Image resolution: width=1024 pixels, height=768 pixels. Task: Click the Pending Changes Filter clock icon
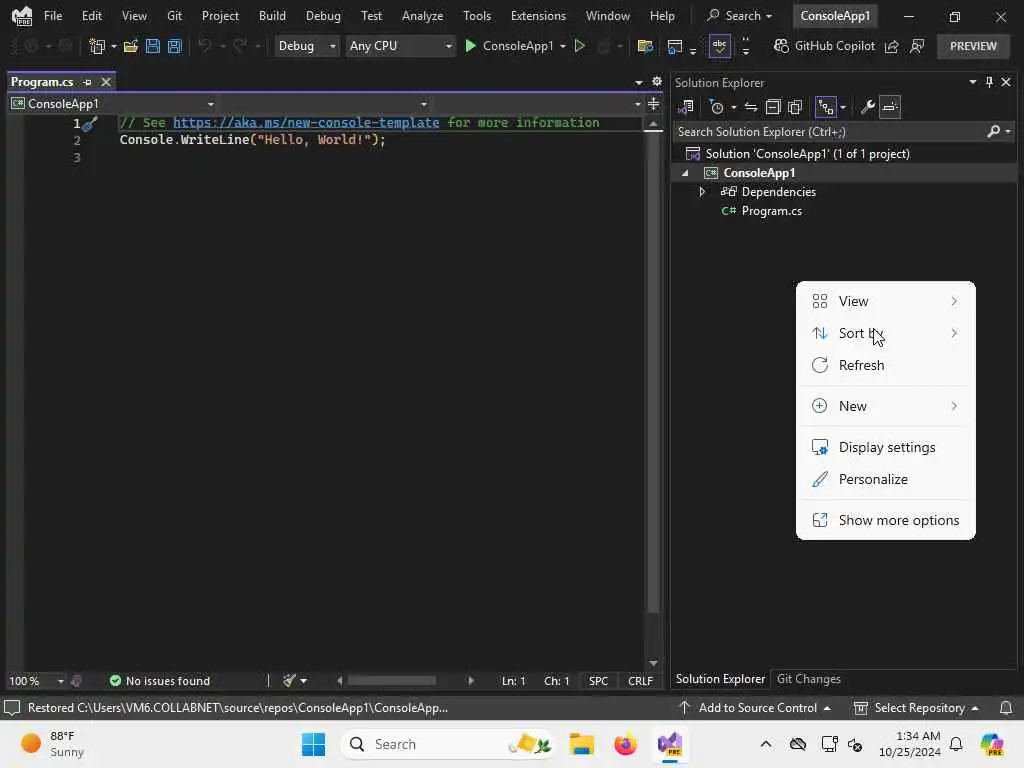[716, 107]
